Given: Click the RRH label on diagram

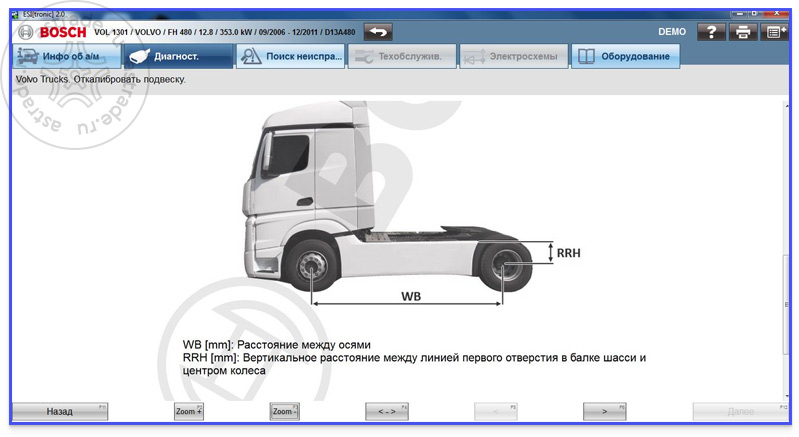Looking at the screenshot, I should (568, 253).
